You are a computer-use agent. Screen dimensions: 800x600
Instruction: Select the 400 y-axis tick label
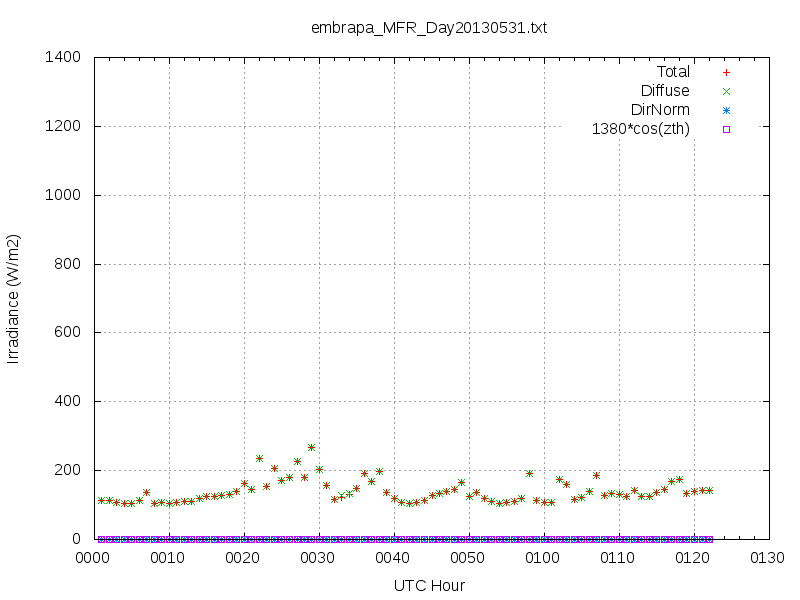click(x=67, y=401)
